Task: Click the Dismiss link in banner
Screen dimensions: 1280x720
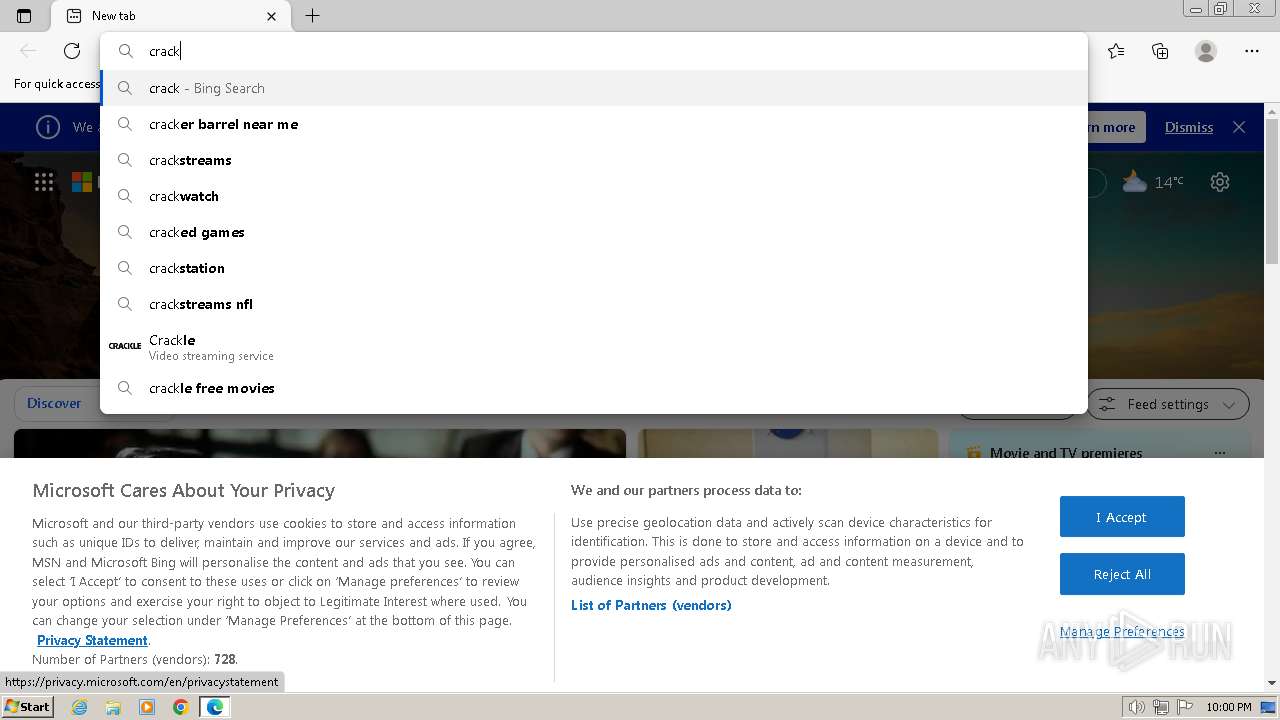Action: [1189, 127]
